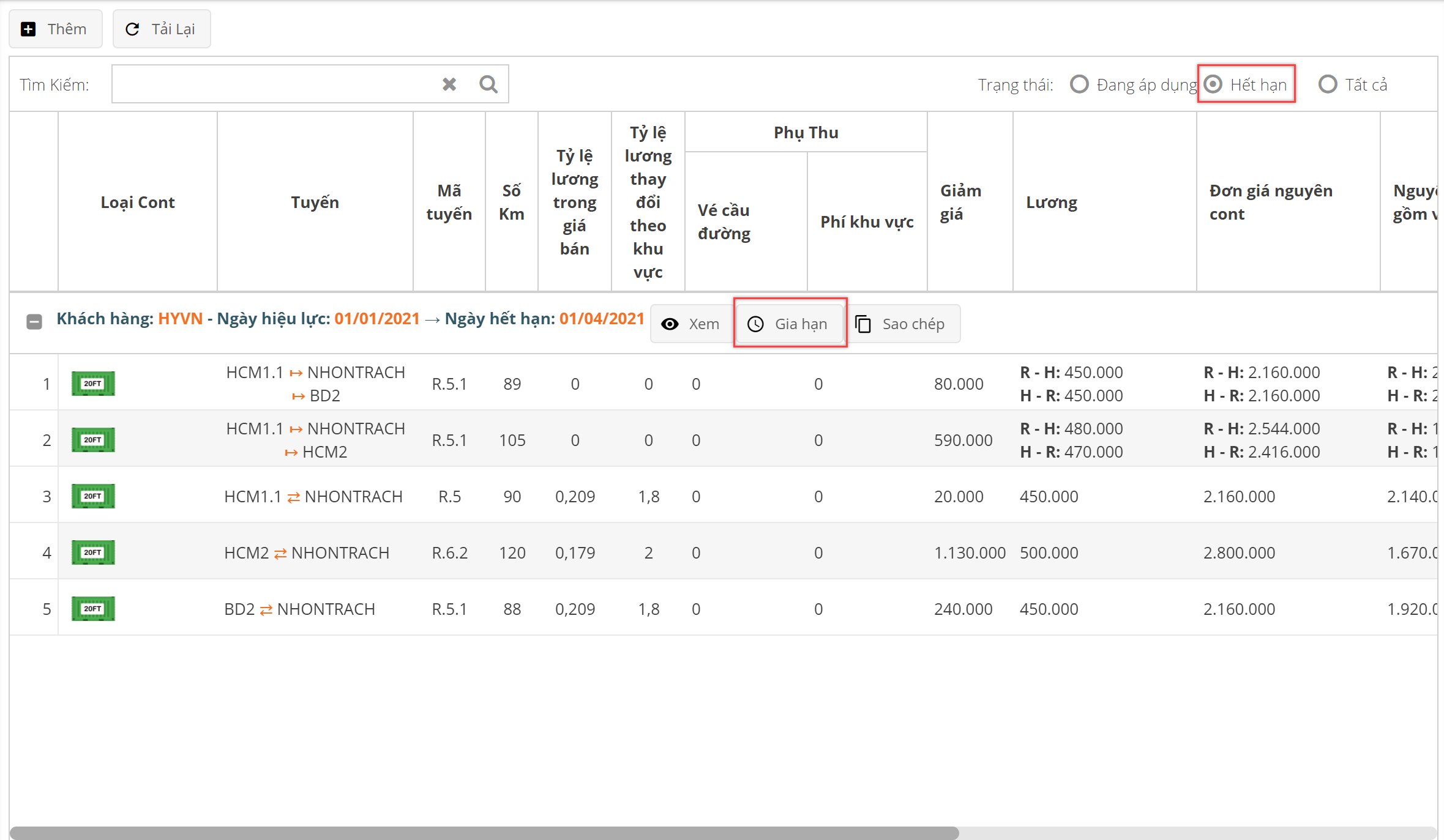The width and height of the screenshot is (1444, 840).
Task: Click the Số Km column header
Action: (x=511, y=202)
